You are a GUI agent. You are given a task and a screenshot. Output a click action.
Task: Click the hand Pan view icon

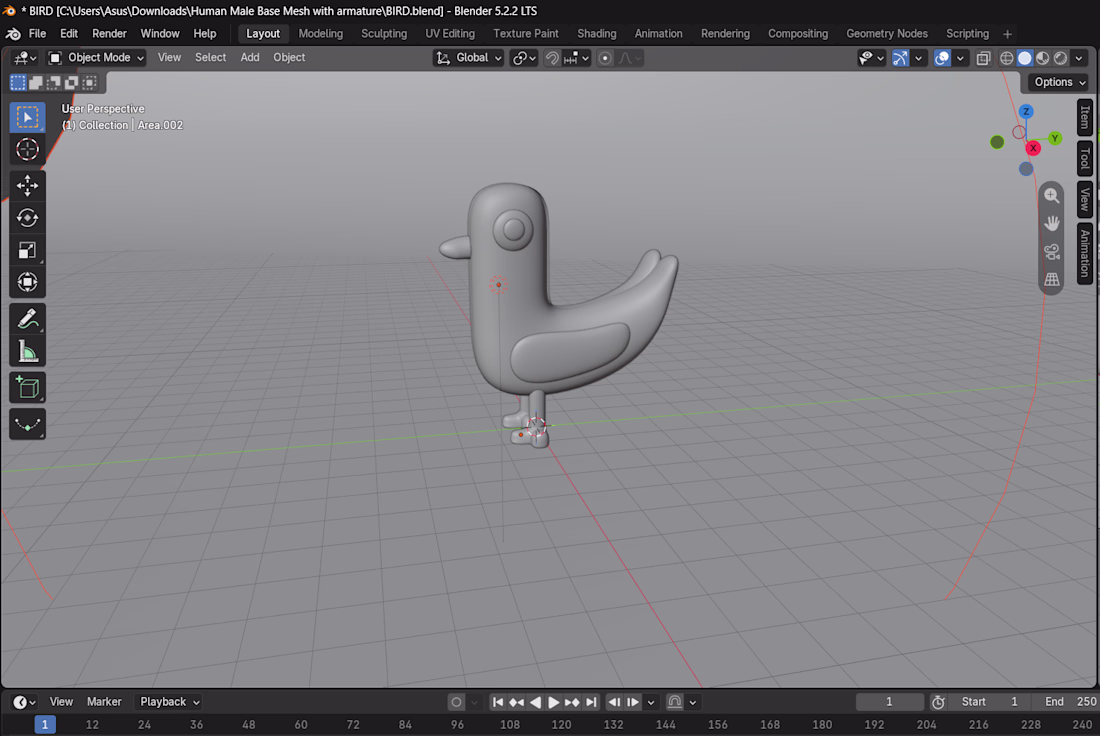1051,224
